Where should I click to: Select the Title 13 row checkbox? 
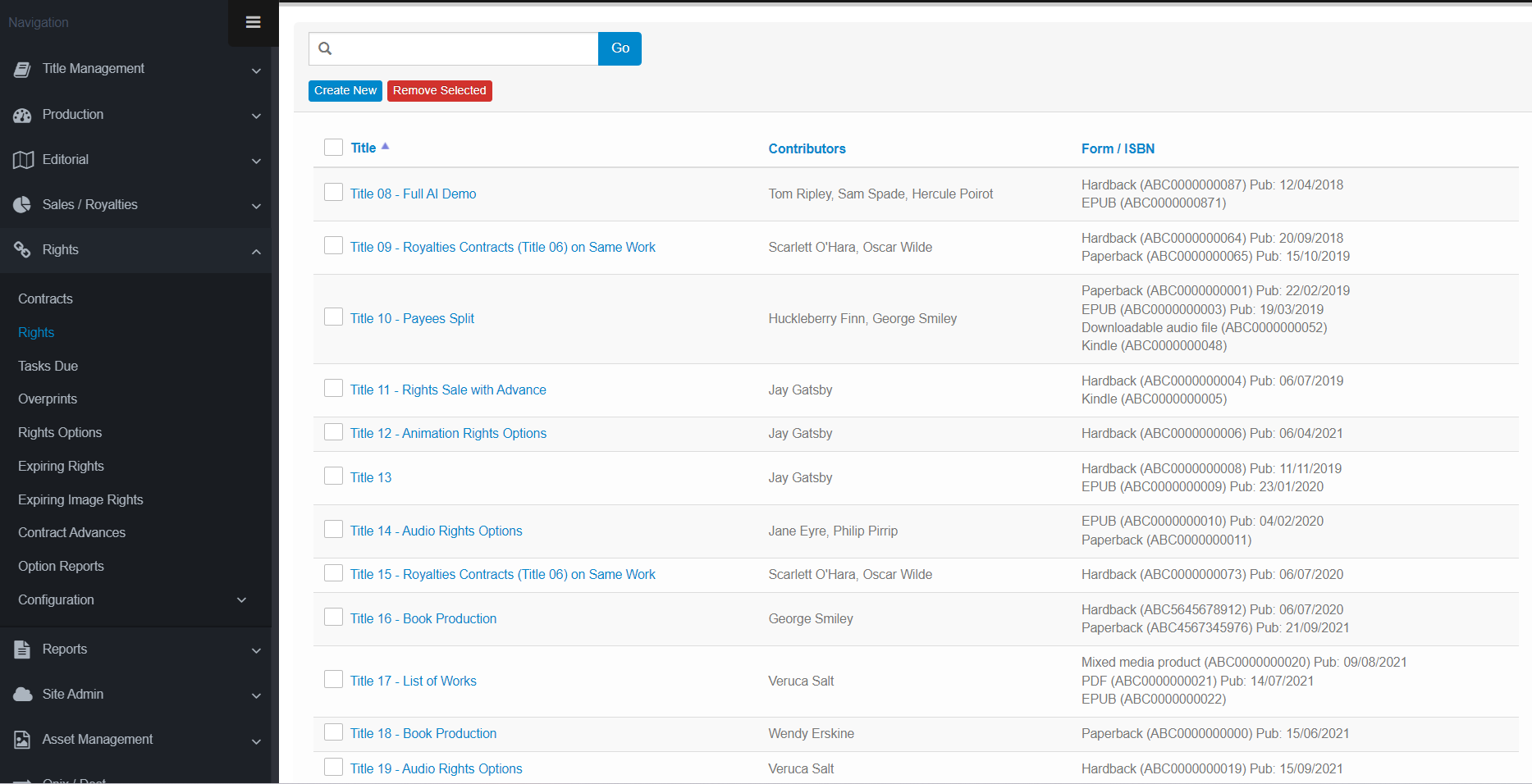[x=333, y=476]
